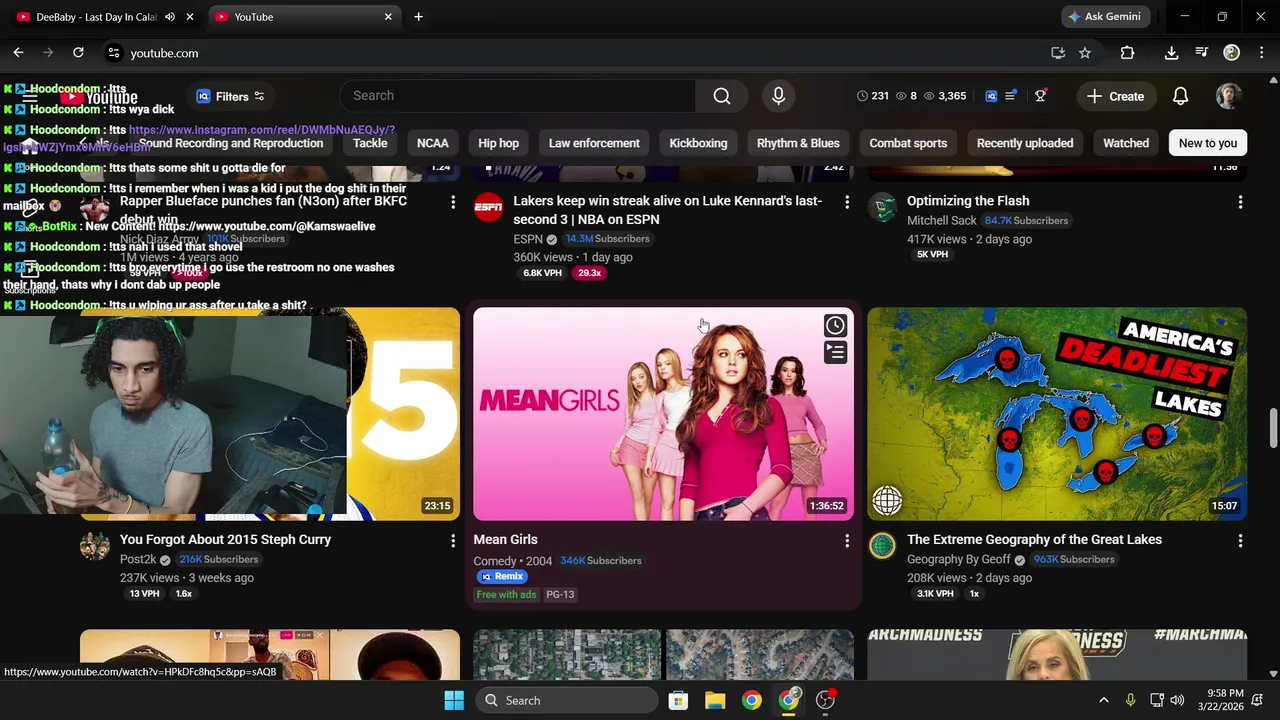Open more options for Great Lakes video

pos(1240,541)
